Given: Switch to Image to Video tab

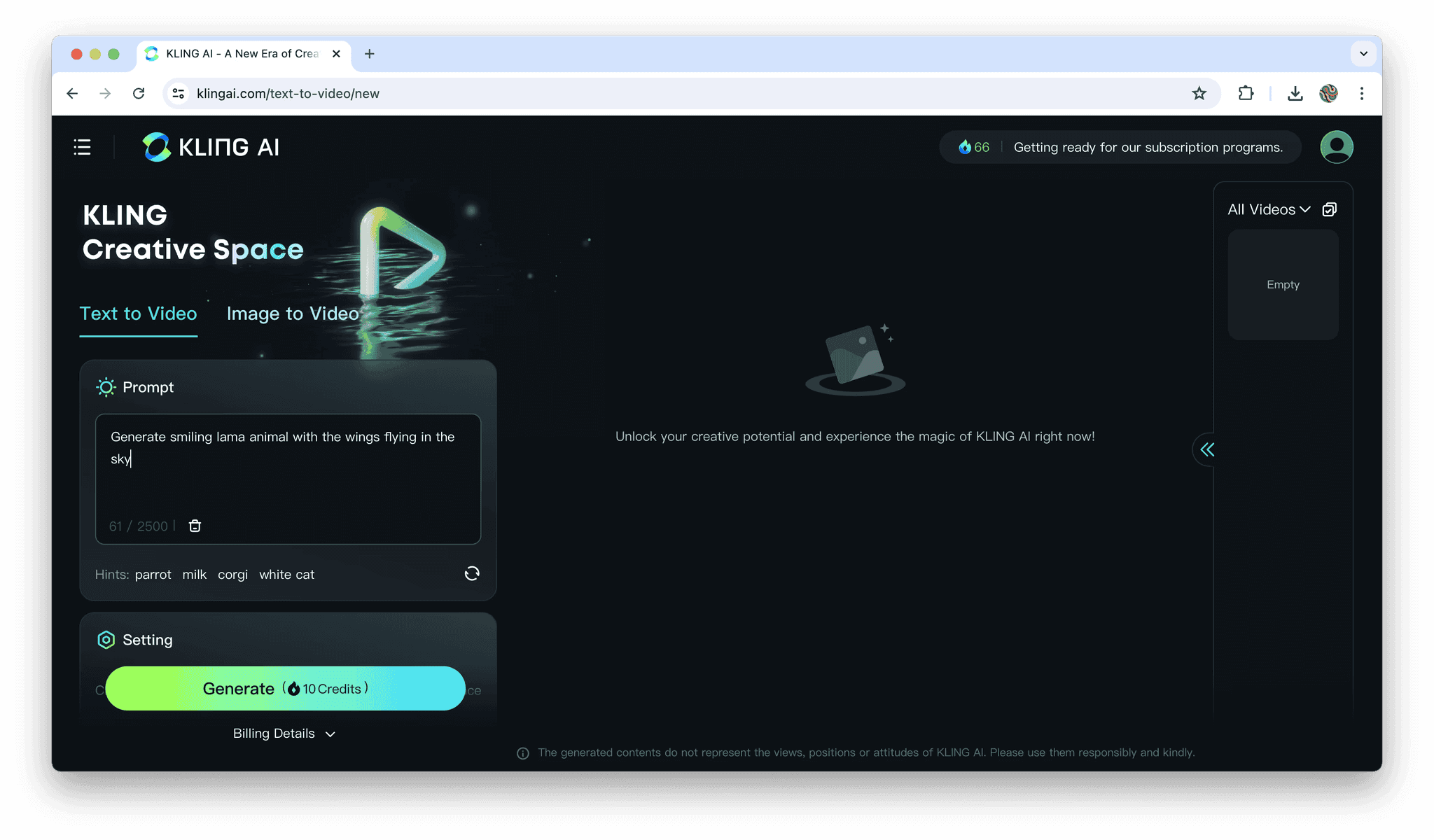Looking at the screenshot, I should click(292, 312).
